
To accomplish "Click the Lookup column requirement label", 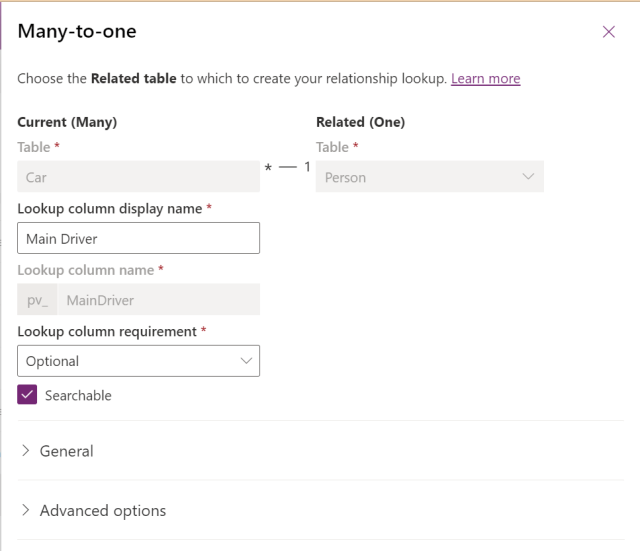I will tap(107, 331).
